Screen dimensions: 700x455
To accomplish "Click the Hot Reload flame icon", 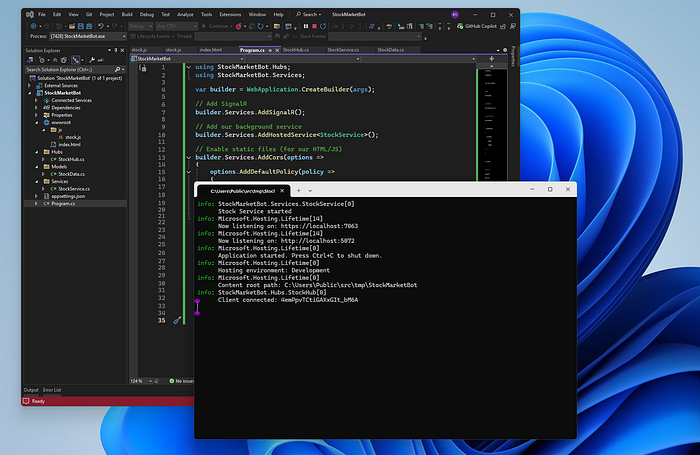I will [x=238, y=28].
